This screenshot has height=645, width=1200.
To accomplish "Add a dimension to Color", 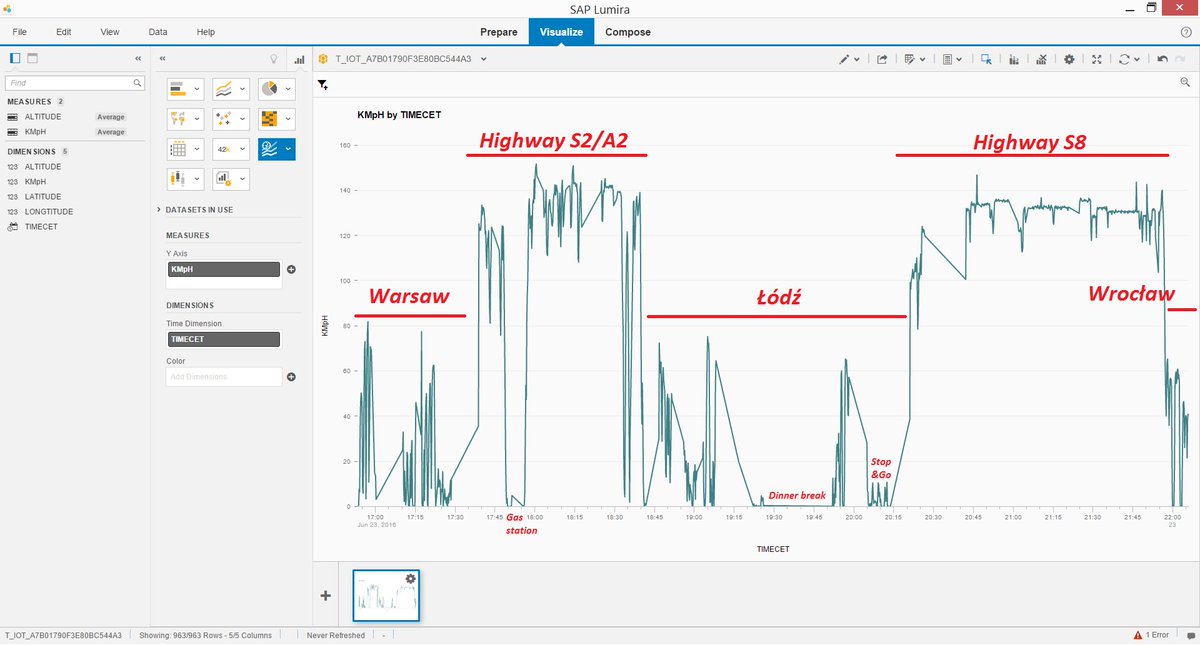I will click(x=291, y=377).
